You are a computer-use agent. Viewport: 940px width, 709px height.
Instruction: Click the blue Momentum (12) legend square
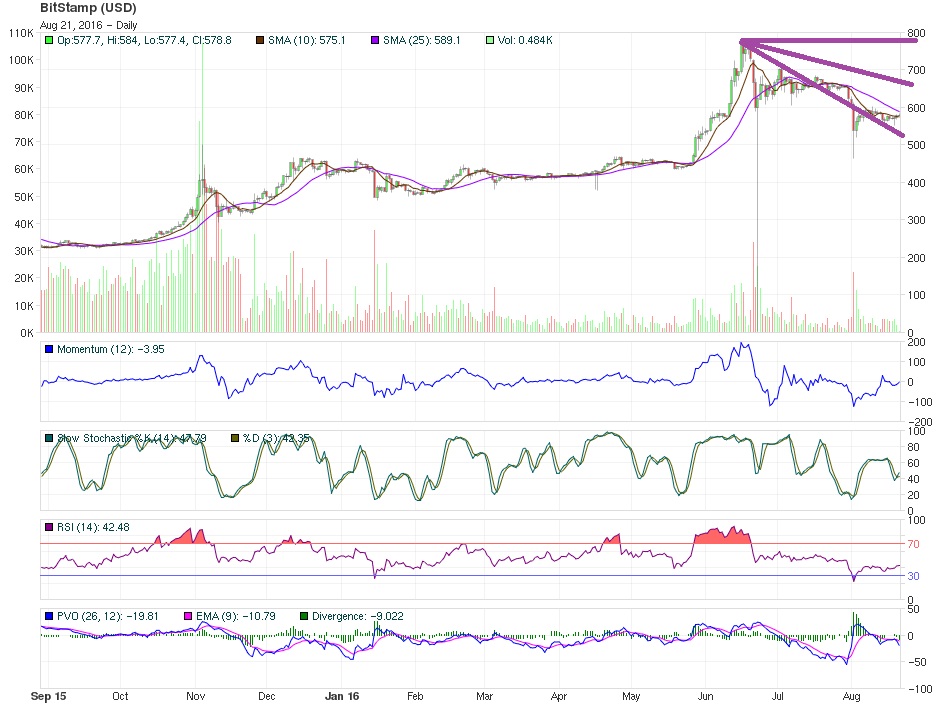(49, 349)
